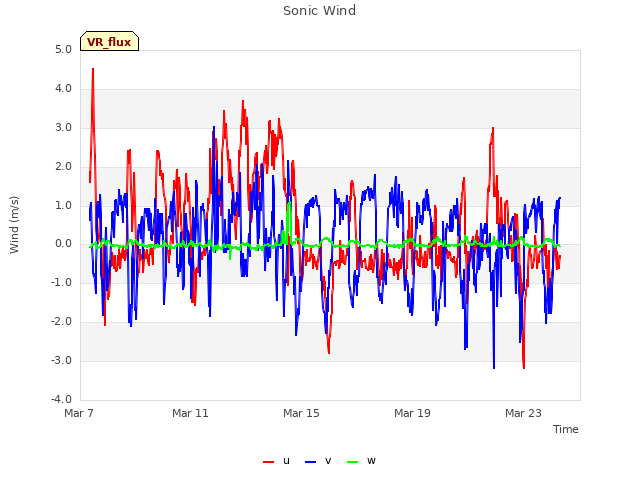Click the Mar 11 x-axis label
Screen dimensions: 640x480
click(190, 413)
